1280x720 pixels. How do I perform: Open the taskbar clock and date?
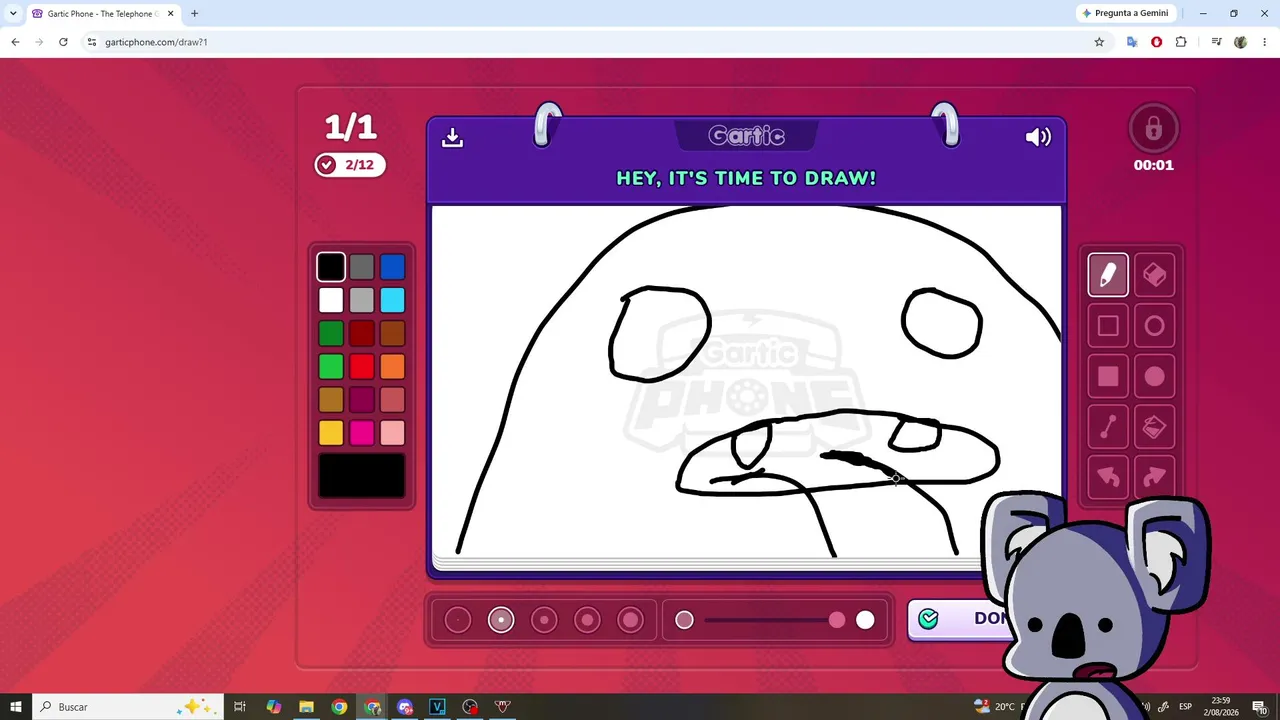coord(1221,707)
